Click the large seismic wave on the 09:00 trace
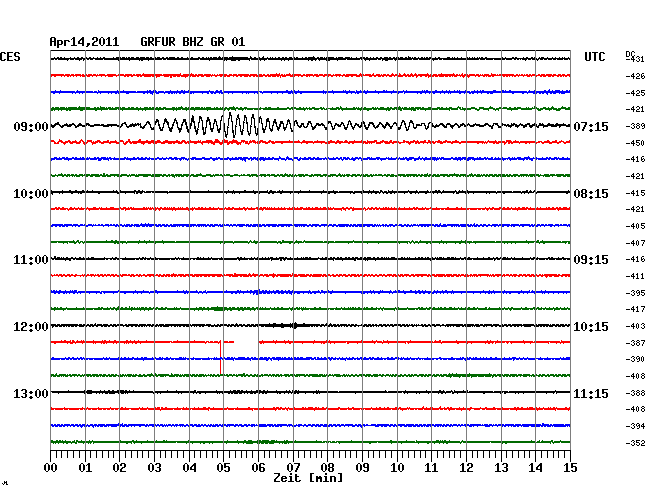Viewport: 650px width, 494px height. pyautogui.click(x=224, y=125)
